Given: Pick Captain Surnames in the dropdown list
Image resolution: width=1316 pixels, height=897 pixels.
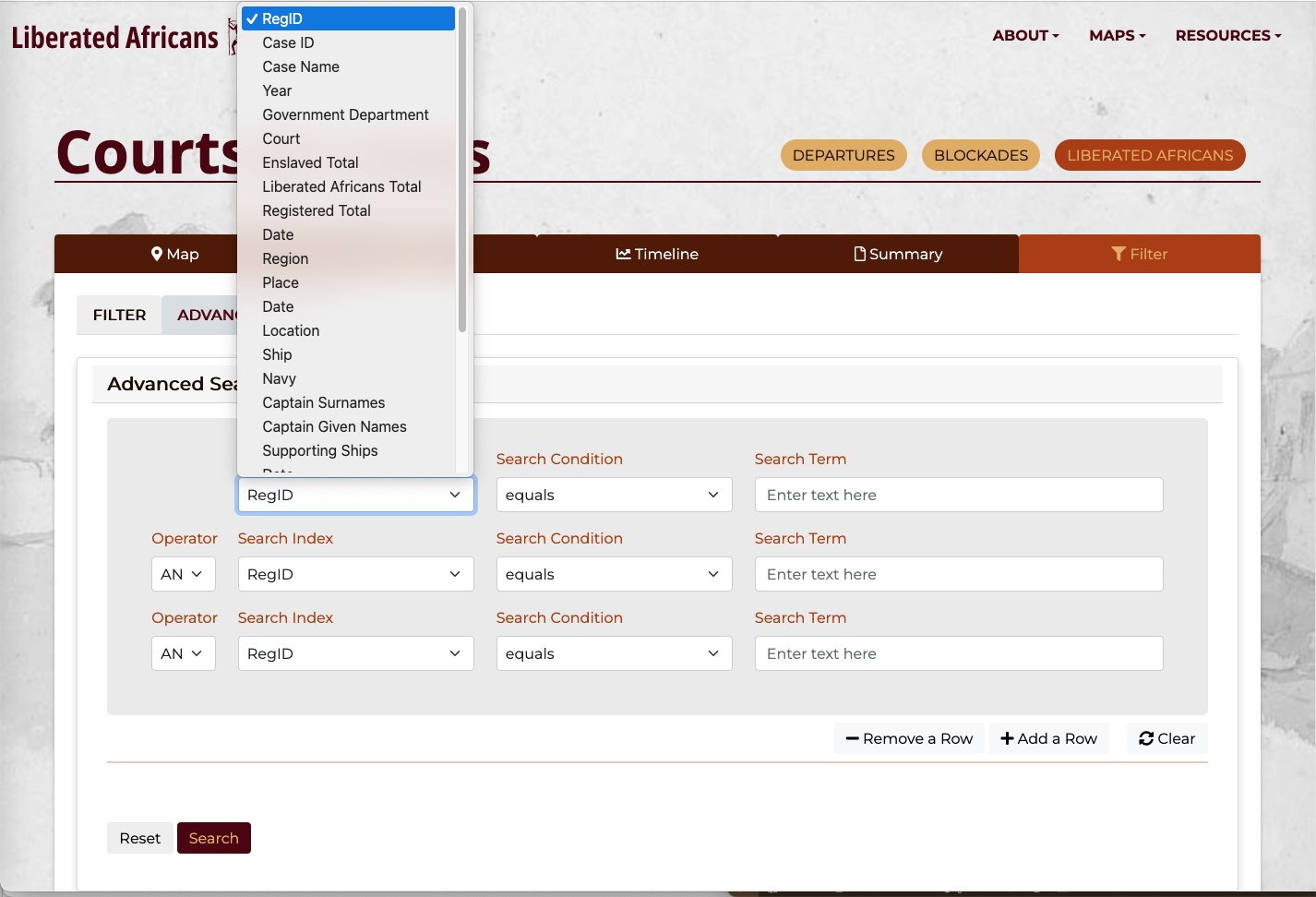Looking at the screenshot, I should coord(323,402).
